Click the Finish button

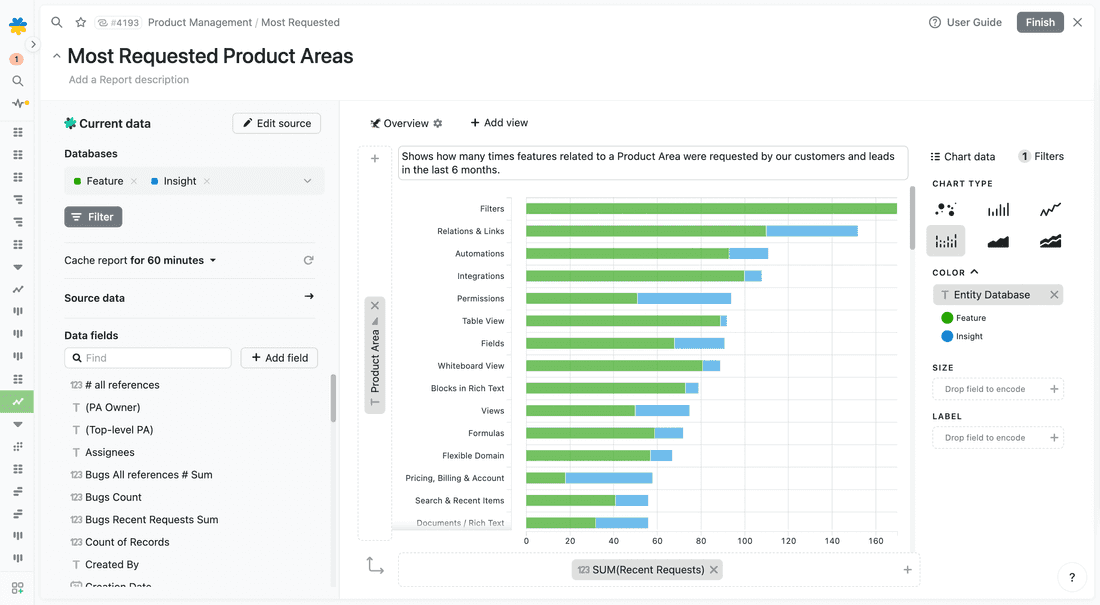1040,21
